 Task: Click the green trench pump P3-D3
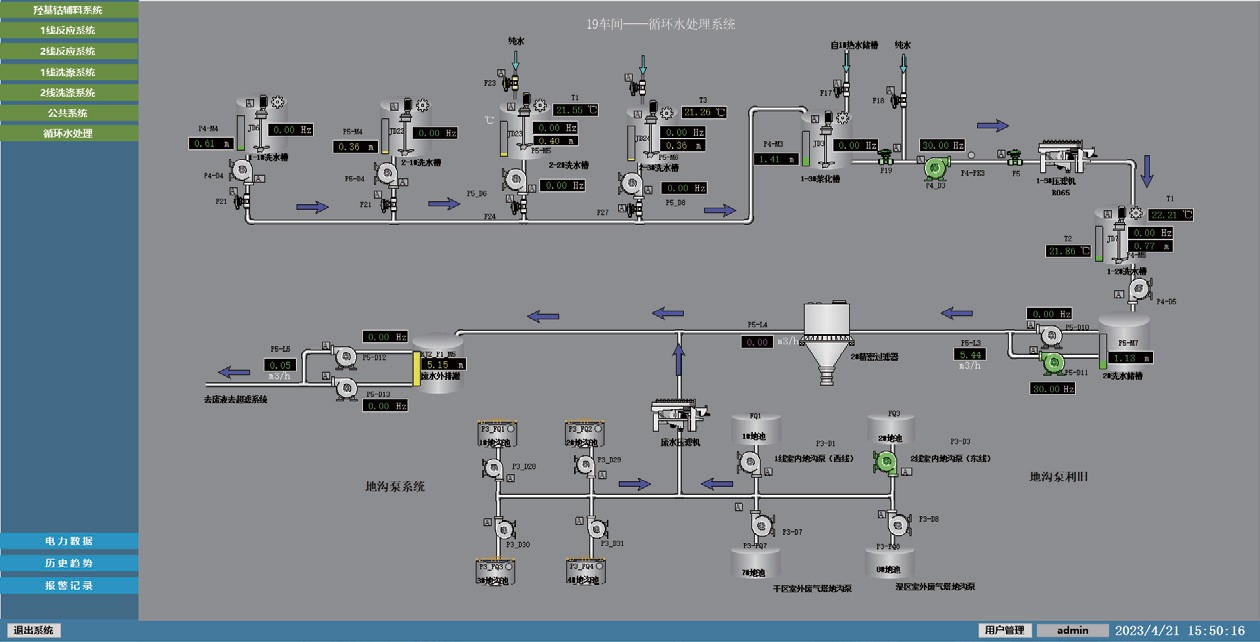coord(884,460)
